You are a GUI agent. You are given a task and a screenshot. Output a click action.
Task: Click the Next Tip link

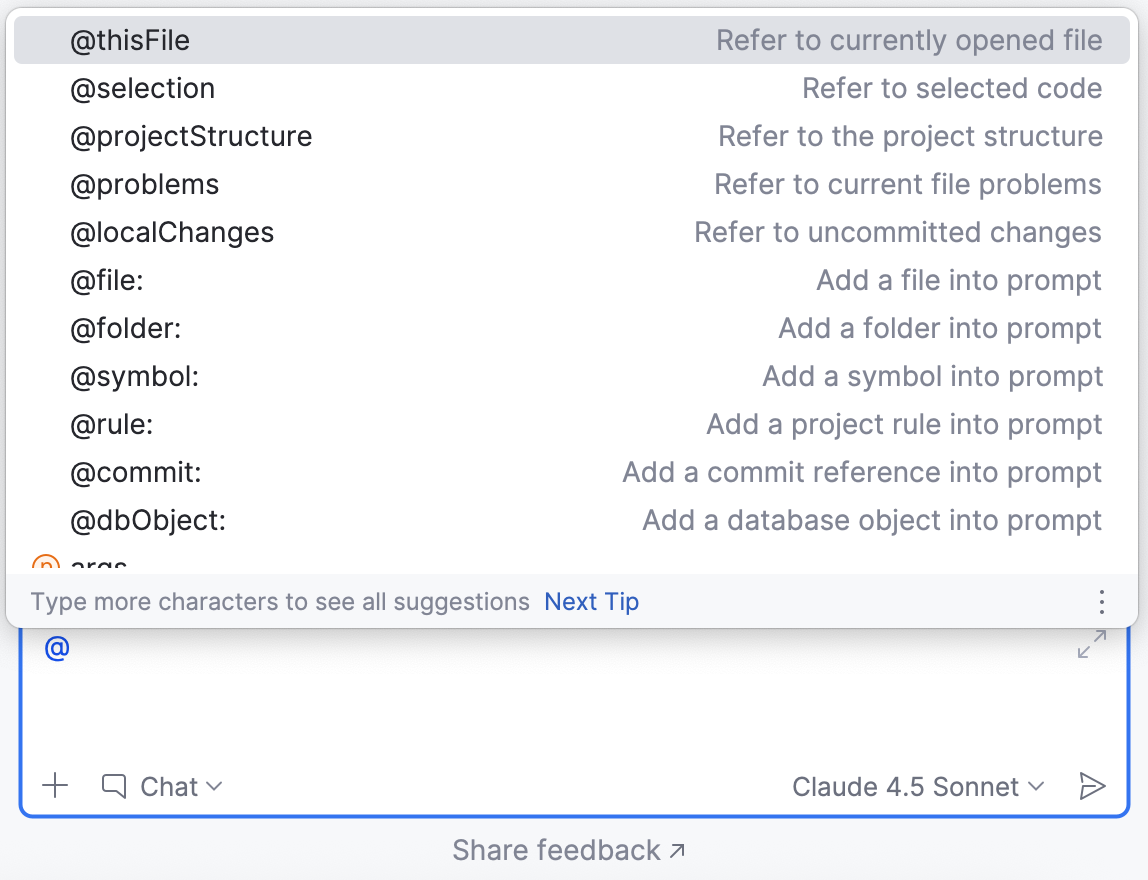click(591, 602)
